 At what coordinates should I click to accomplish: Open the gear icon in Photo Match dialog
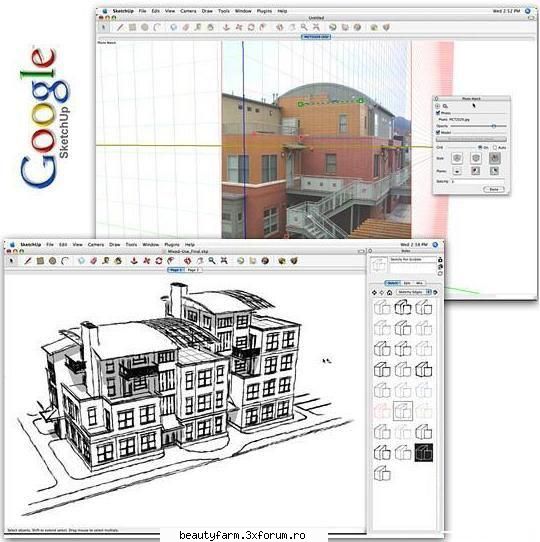click(x=438, y=106)
